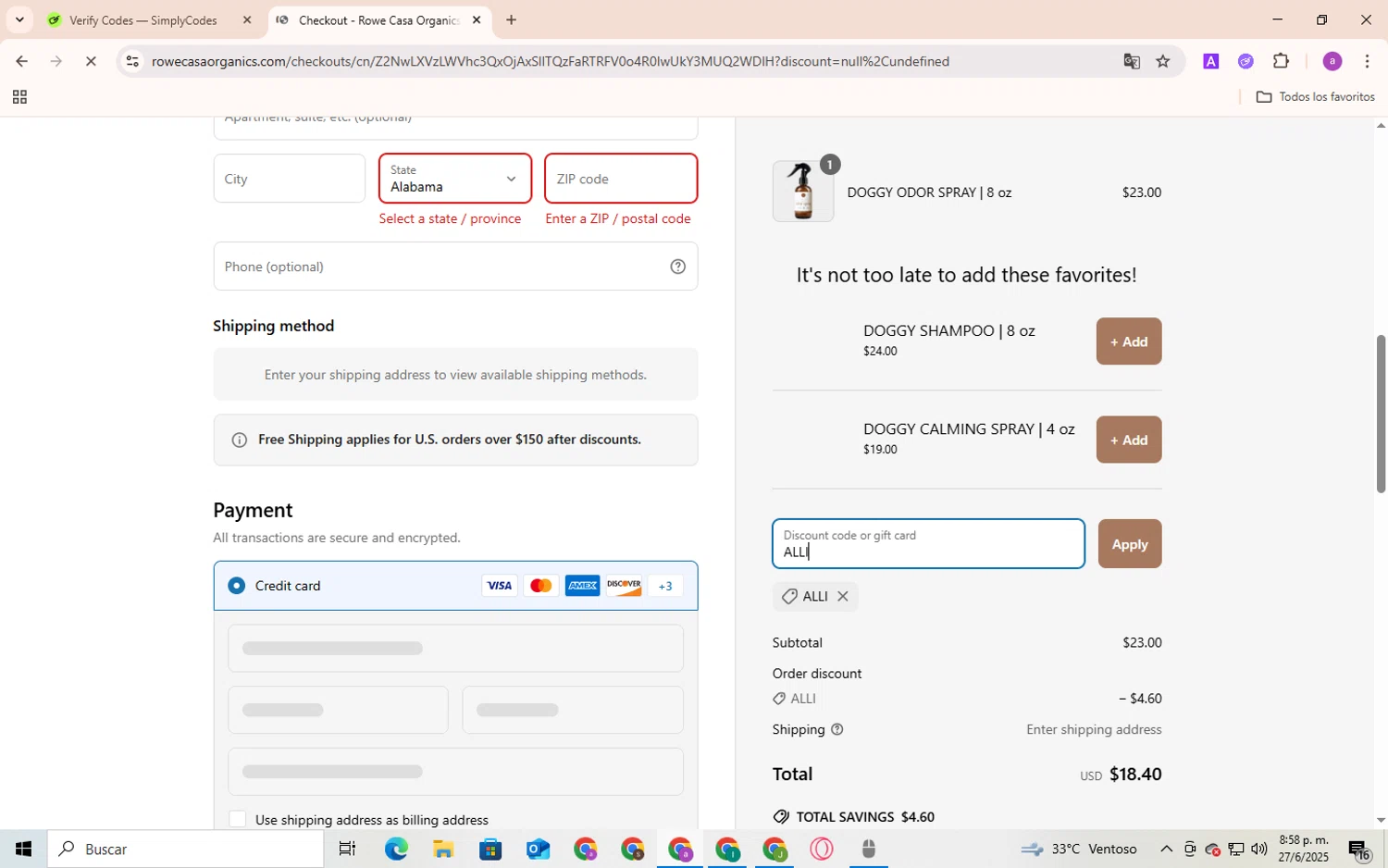This screenshot has height=868, width=1388.
Task: Close the Checkout tab
Action: click(x=477, y=19)
